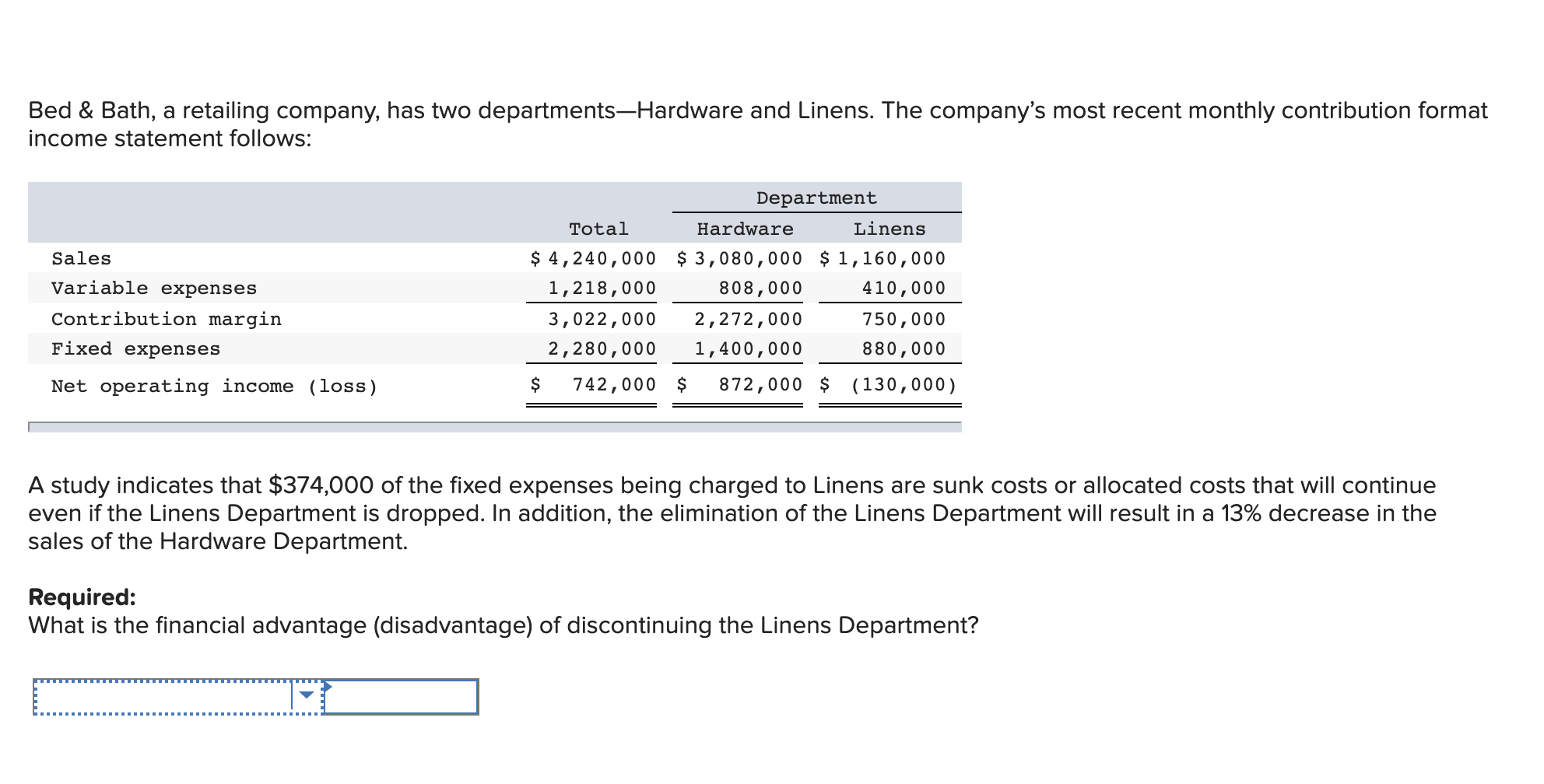Click the Sales row label
The width and height of the screenshot is (1544, 784).
point(81,259)
